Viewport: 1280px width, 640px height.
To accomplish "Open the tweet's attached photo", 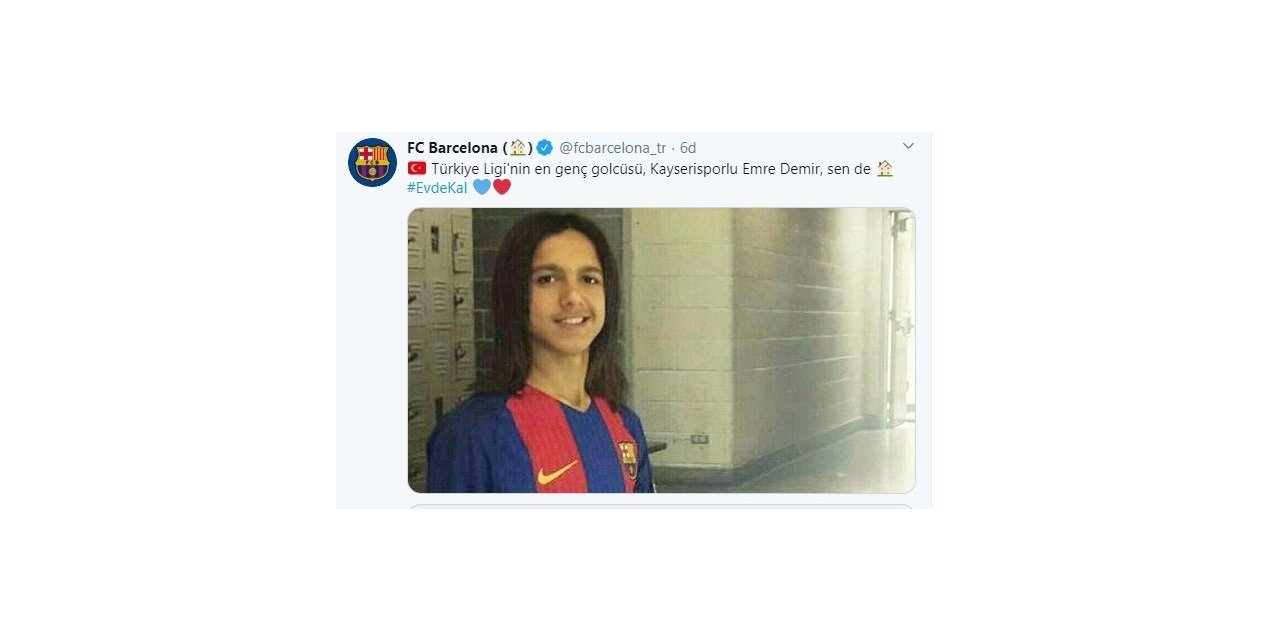I will tap(661, 350).
